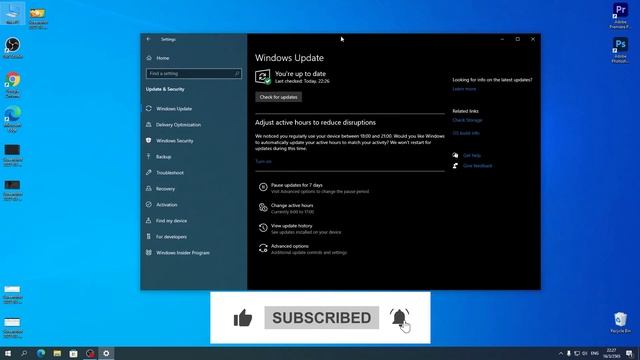The width and height of the screenshot is (640, 360).
Task: Focus the Find a setting search box
Action: tap(193, 73)
